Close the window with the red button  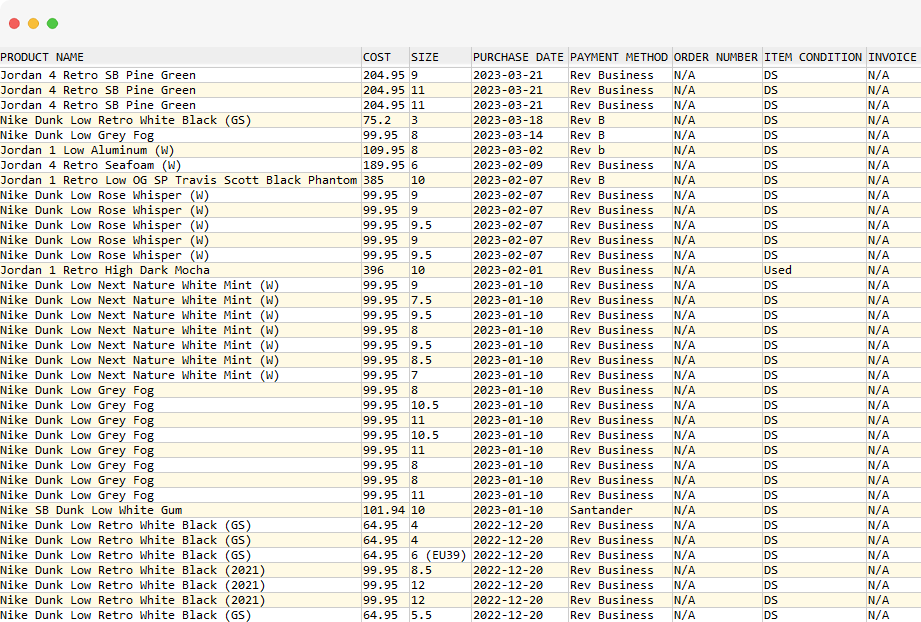(15, 23)
